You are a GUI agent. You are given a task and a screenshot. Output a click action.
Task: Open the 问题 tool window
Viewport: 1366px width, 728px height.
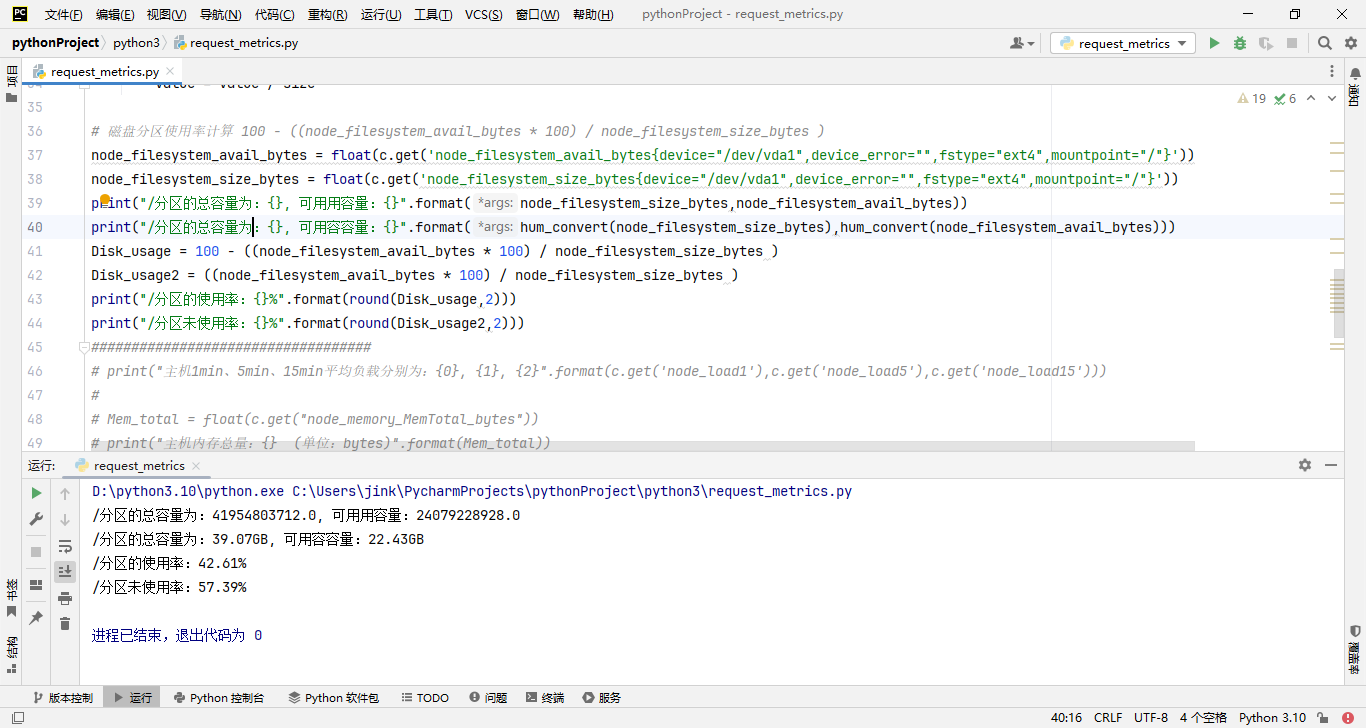click(x=488, y=698)
